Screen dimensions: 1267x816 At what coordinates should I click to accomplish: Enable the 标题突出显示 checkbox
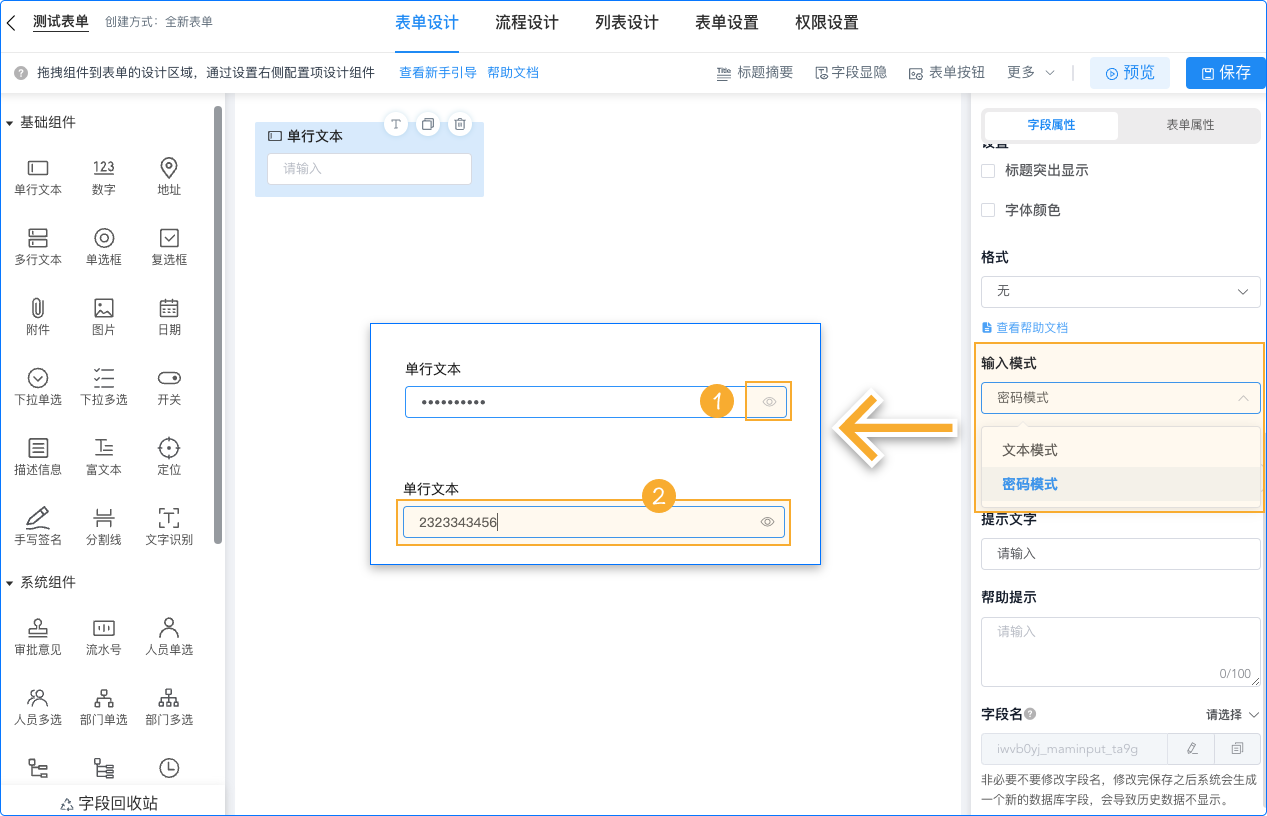988,171
